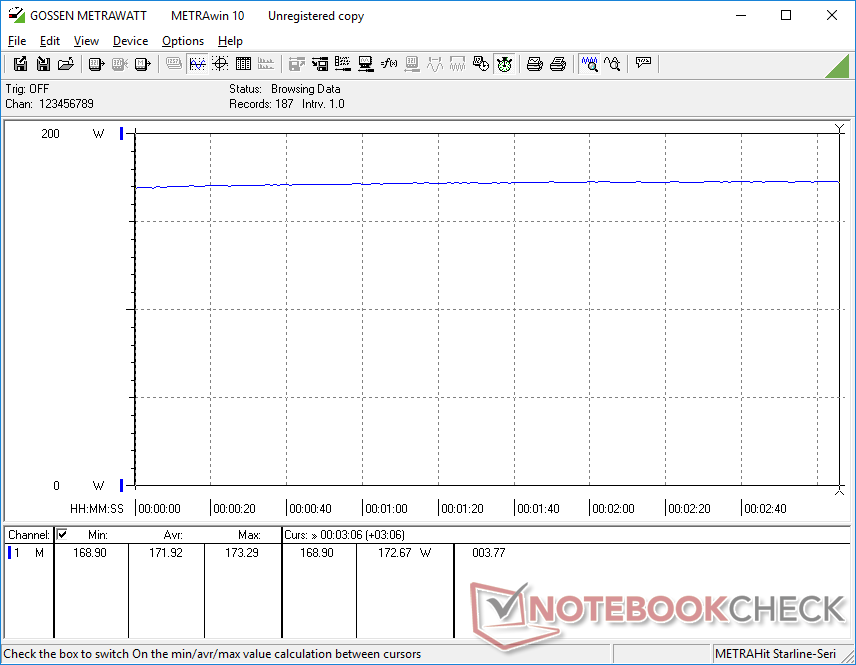Viewport: 856px width, 665px height.
Task: Click the 'METRAHit Starline-Seri' status bar entry
Action: click(x=775, y=654)
